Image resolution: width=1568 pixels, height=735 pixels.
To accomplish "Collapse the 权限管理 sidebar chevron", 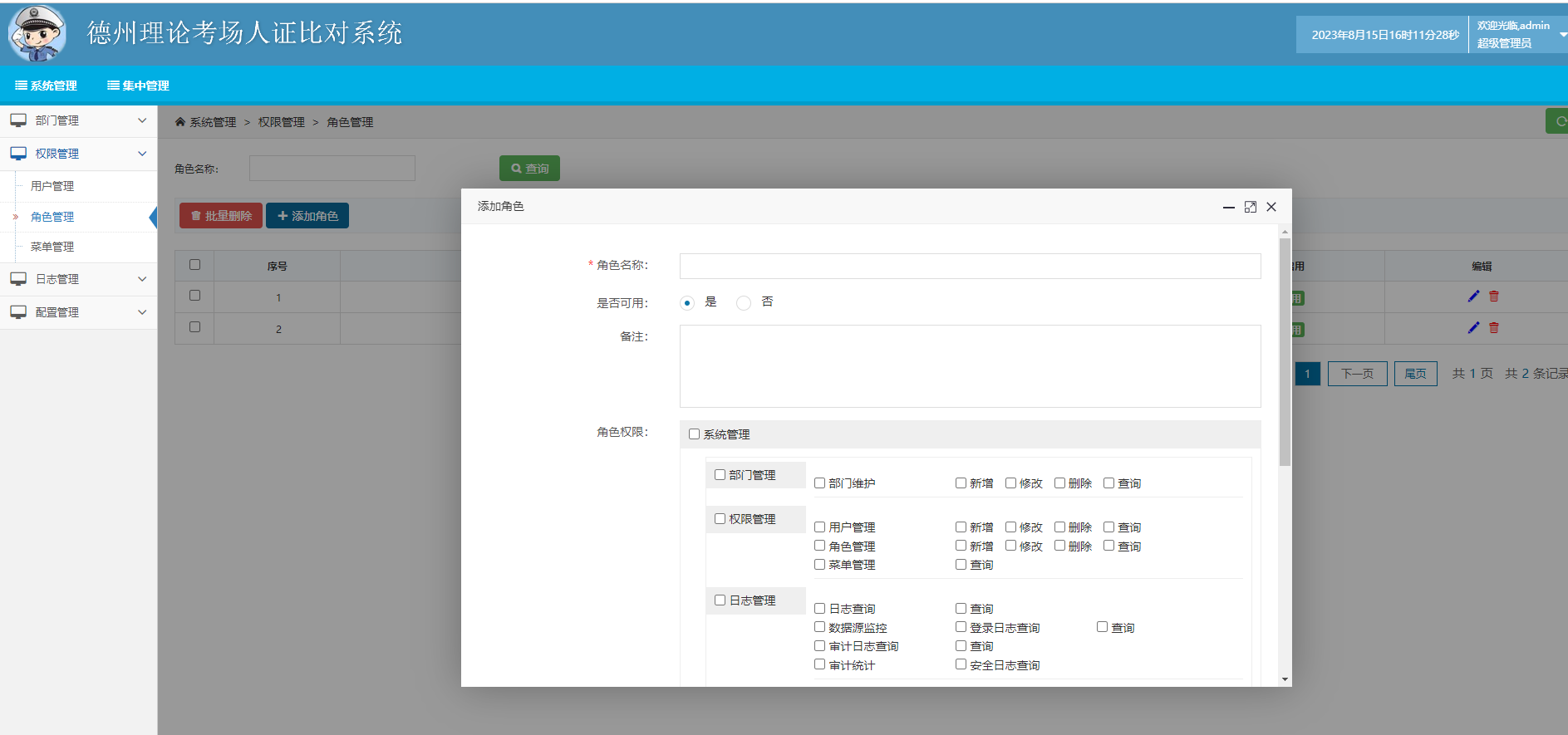I will tap(142, 154).
